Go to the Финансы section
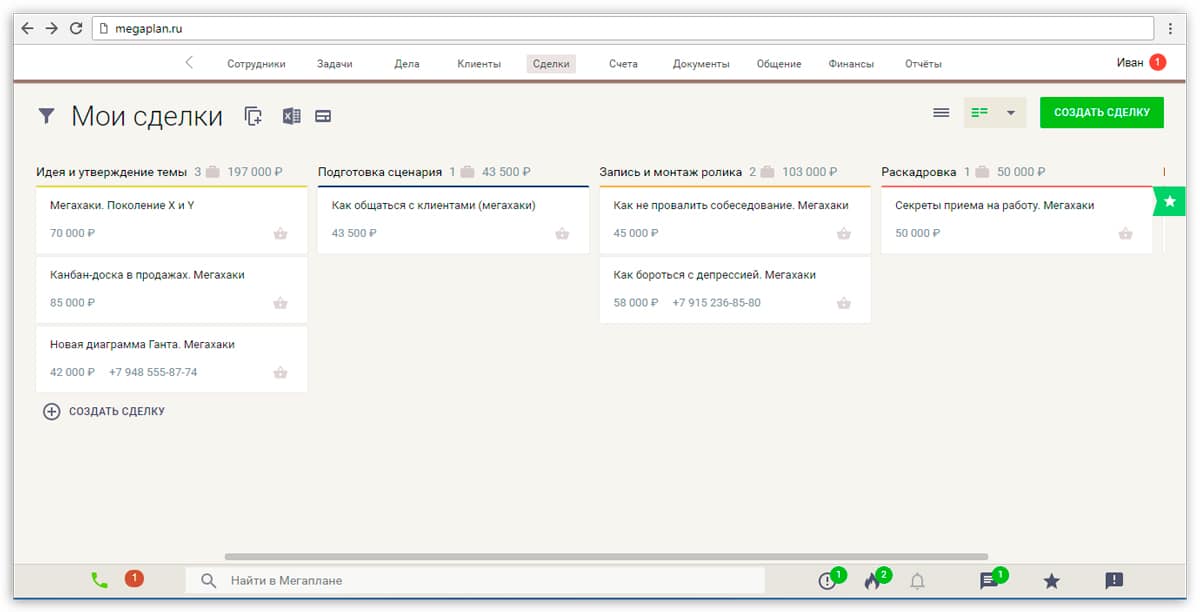Viewport: 1200px width, 612px height. pyautogui.click(x=851, y=64)
